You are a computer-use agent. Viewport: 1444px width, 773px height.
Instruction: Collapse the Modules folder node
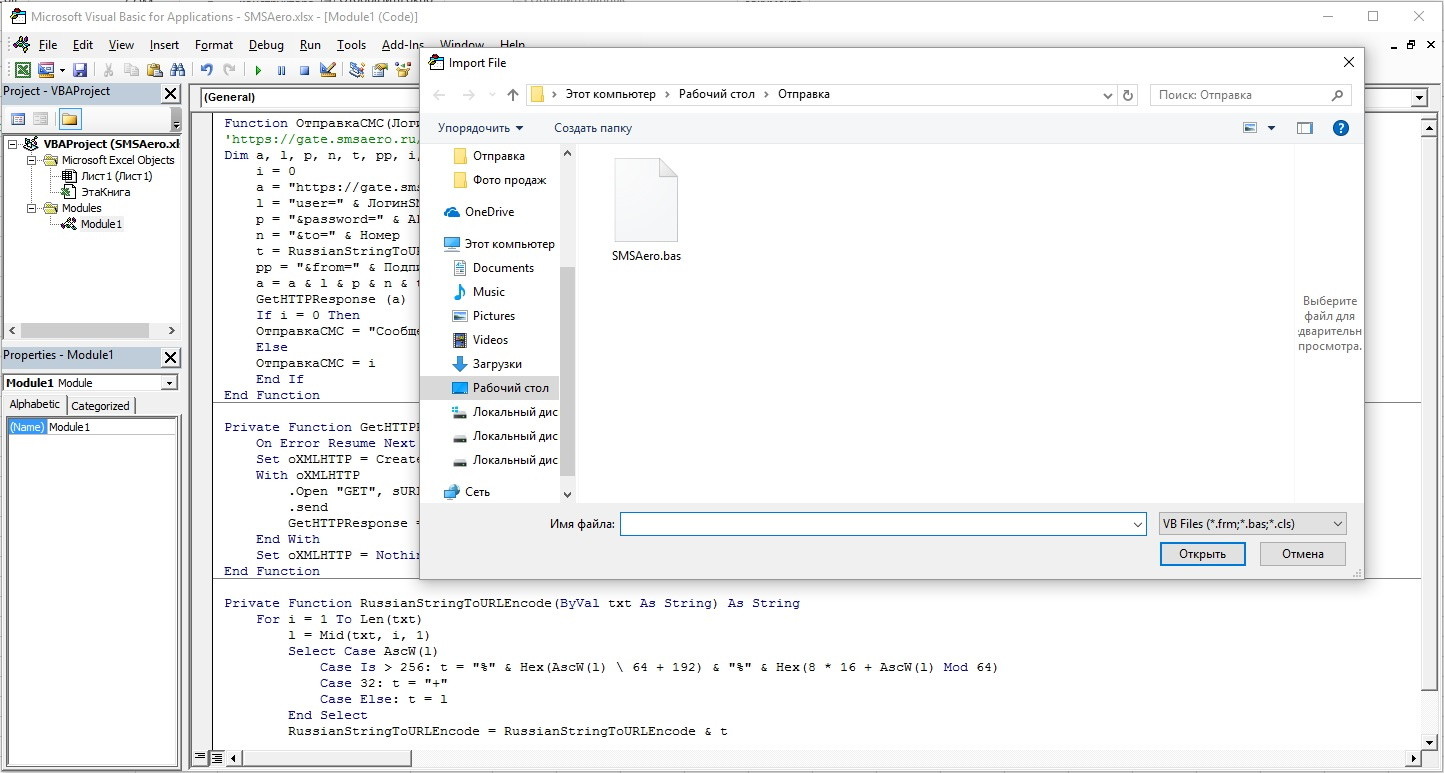pyautogui.click(x=31, y=208)
